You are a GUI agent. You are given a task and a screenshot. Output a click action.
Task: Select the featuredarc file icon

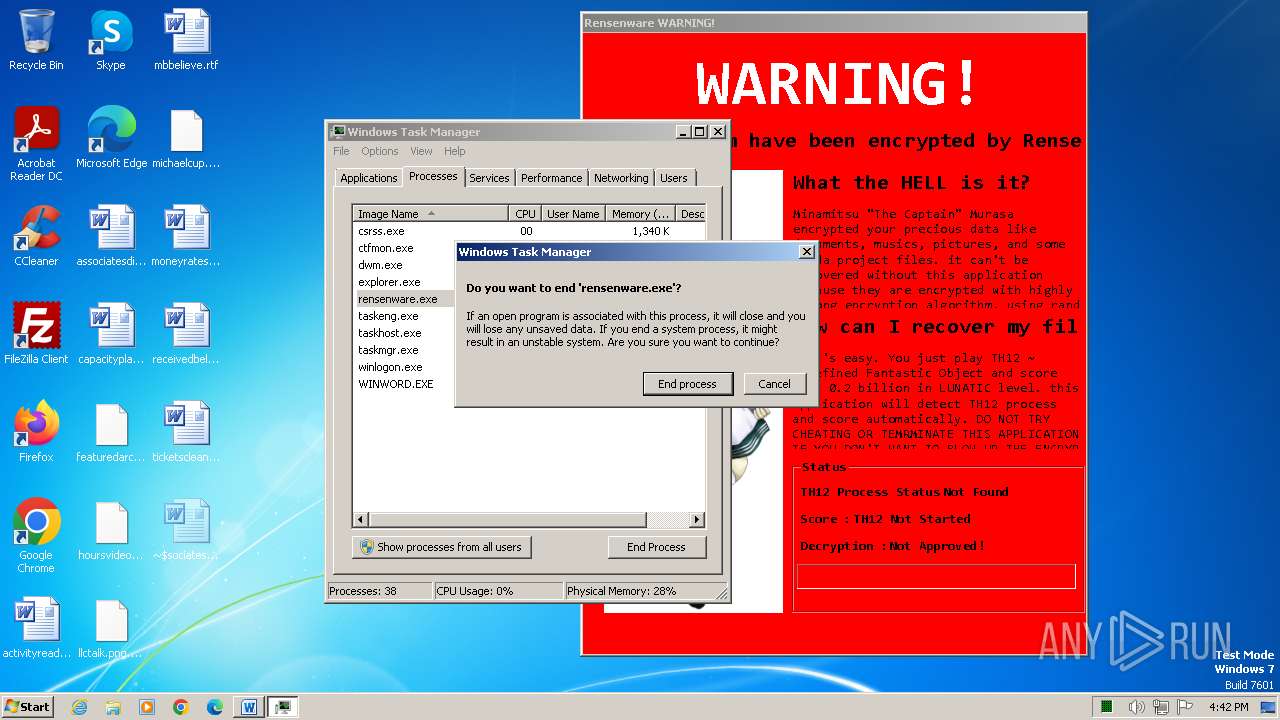[x=110, y=432]
